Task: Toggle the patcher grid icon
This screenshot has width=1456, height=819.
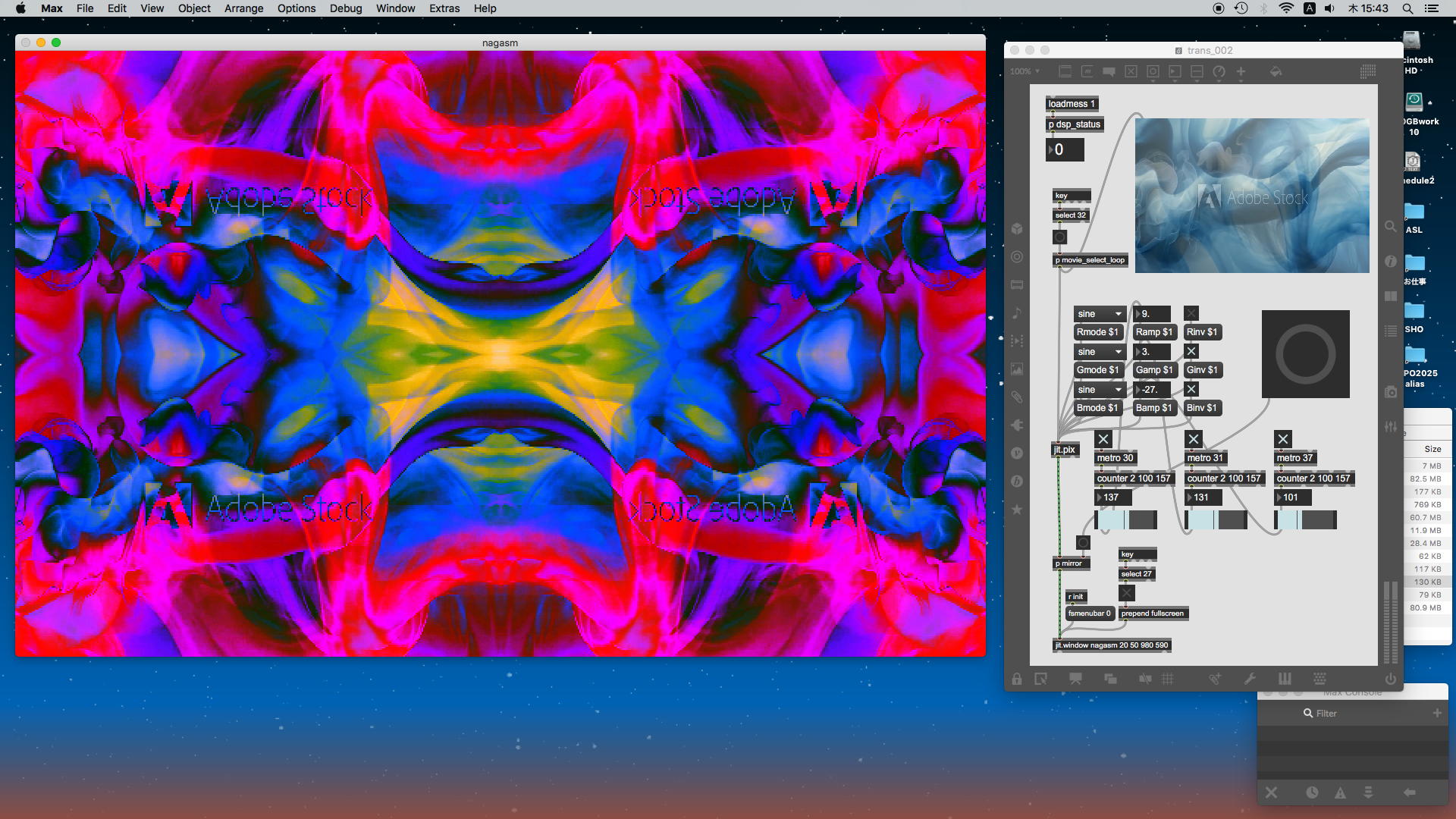Action: pyautogui.click(x=1168, y=679)
